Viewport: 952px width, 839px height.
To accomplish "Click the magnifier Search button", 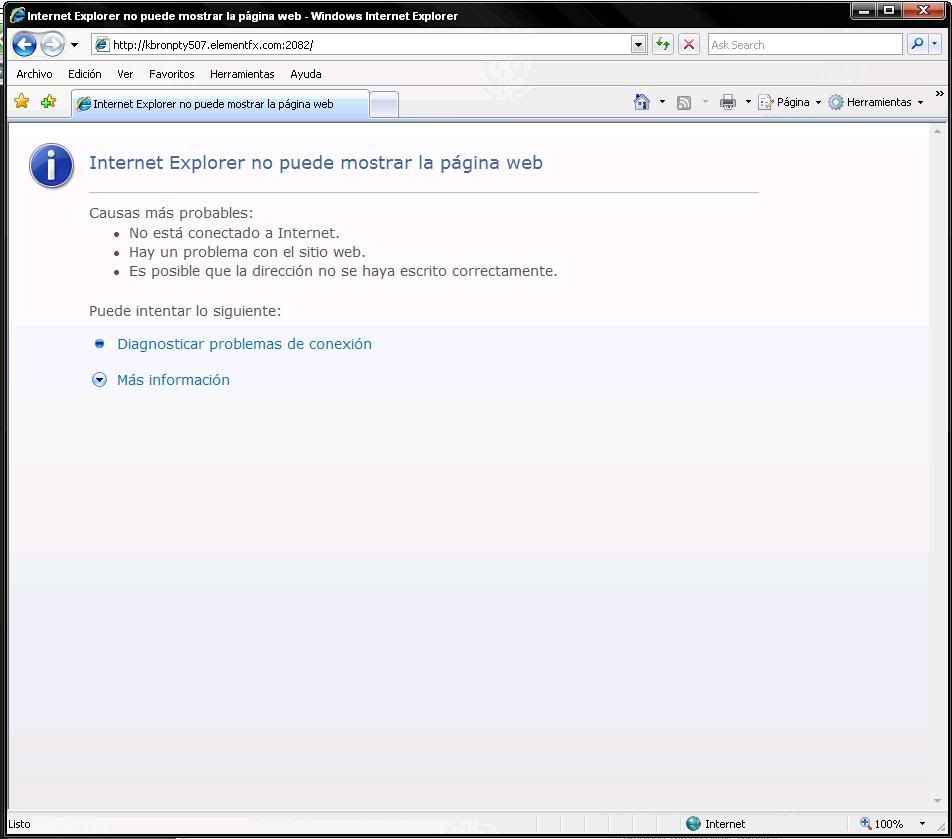I will [x=917, y=44].
